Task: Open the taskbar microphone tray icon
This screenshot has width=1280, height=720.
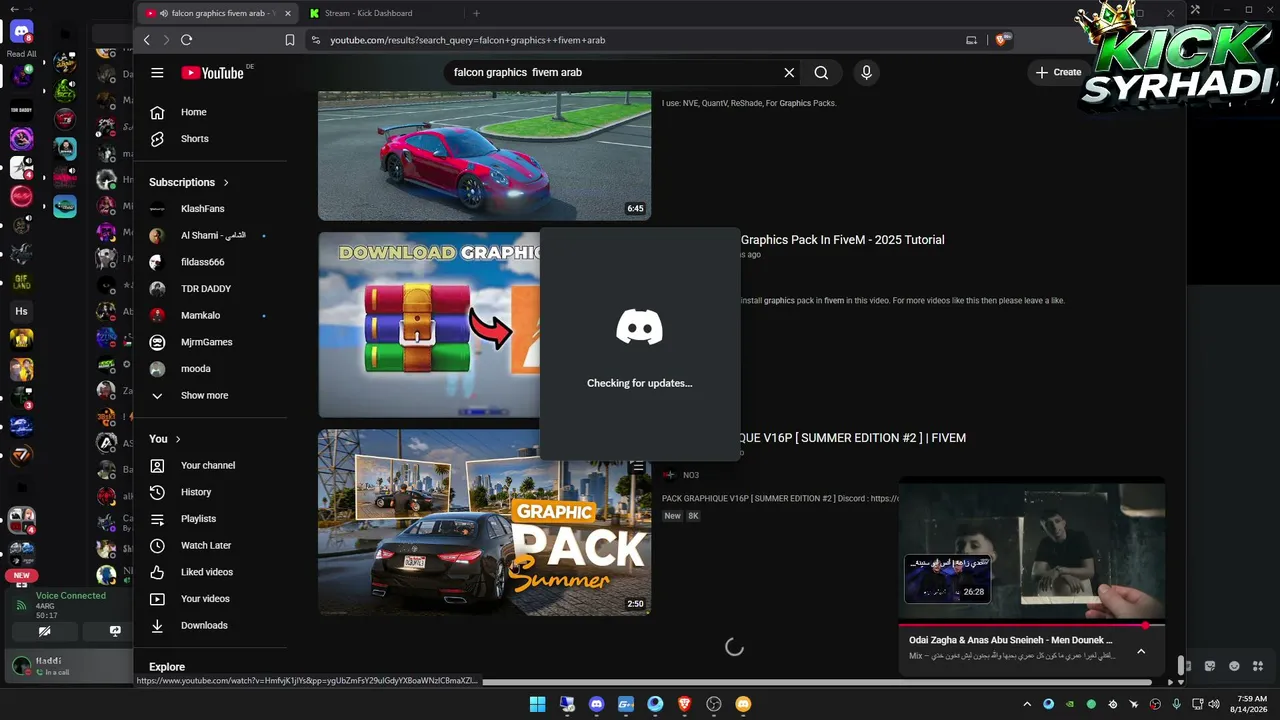Action: tap(1176, 704)
